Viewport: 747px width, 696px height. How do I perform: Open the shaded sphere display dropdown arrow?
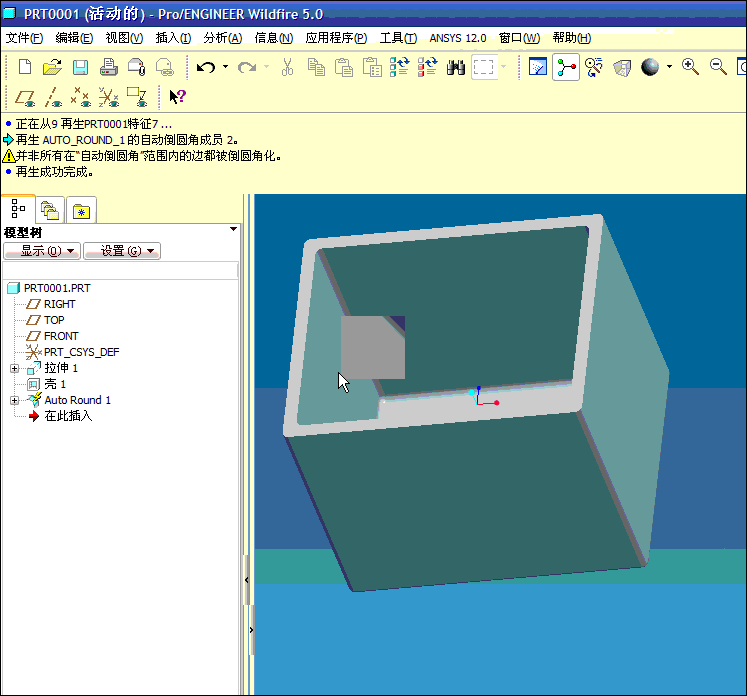point(669,67)
